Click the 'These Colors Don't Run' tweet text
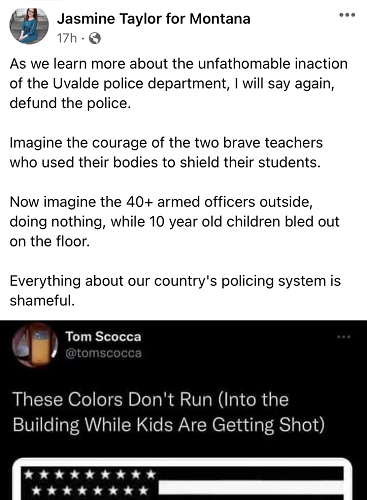The height and width of the screenshot is (500, 367). coord(168,412)
